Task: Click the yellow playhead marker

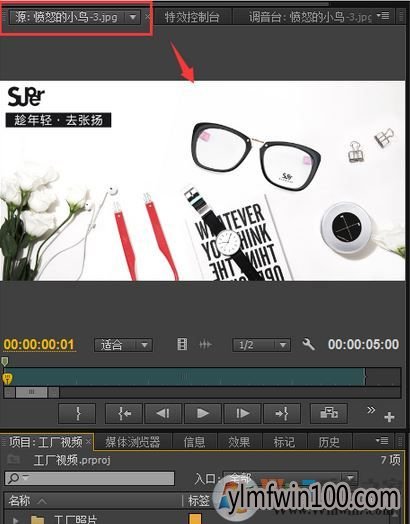Action: click(x=7, y=379)
